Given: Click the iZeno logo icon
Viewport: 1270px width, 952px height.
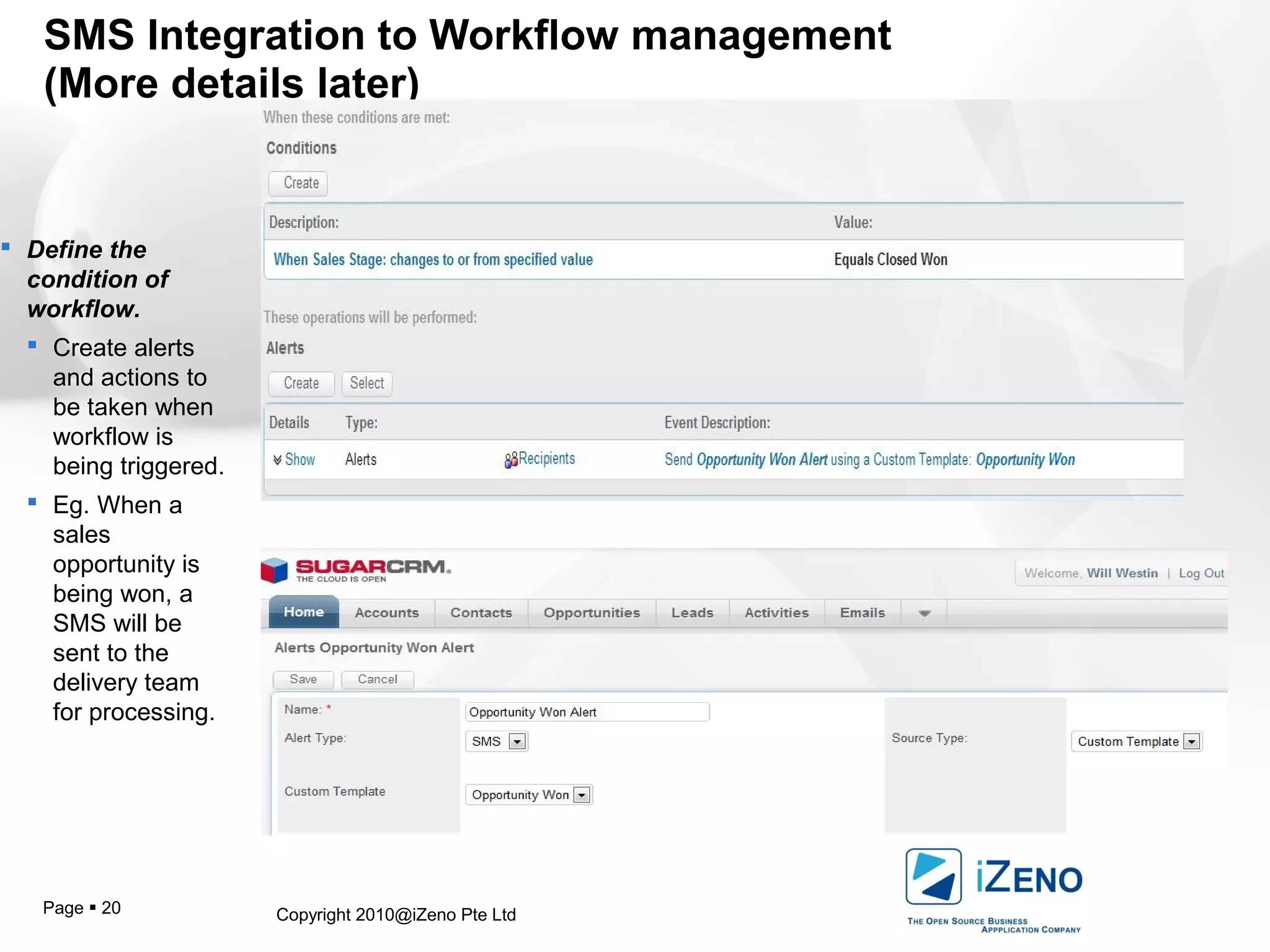Looking at the screenshot, I should [x=933, y=876].
